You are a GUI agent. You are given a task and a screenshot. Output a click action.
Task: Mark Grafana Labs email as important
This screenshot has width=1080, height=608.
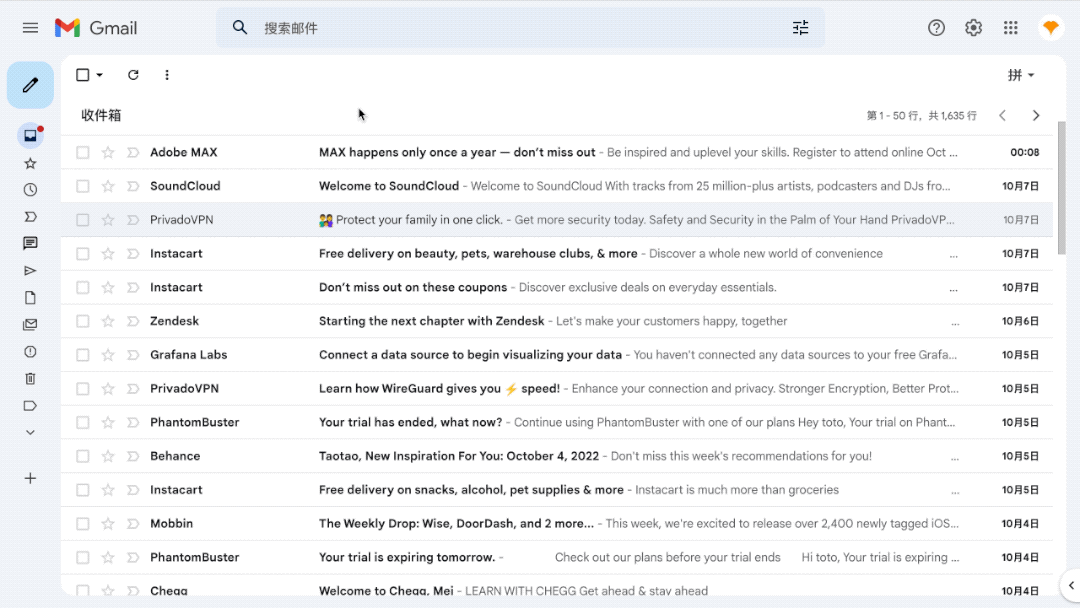tap(133, 355)
